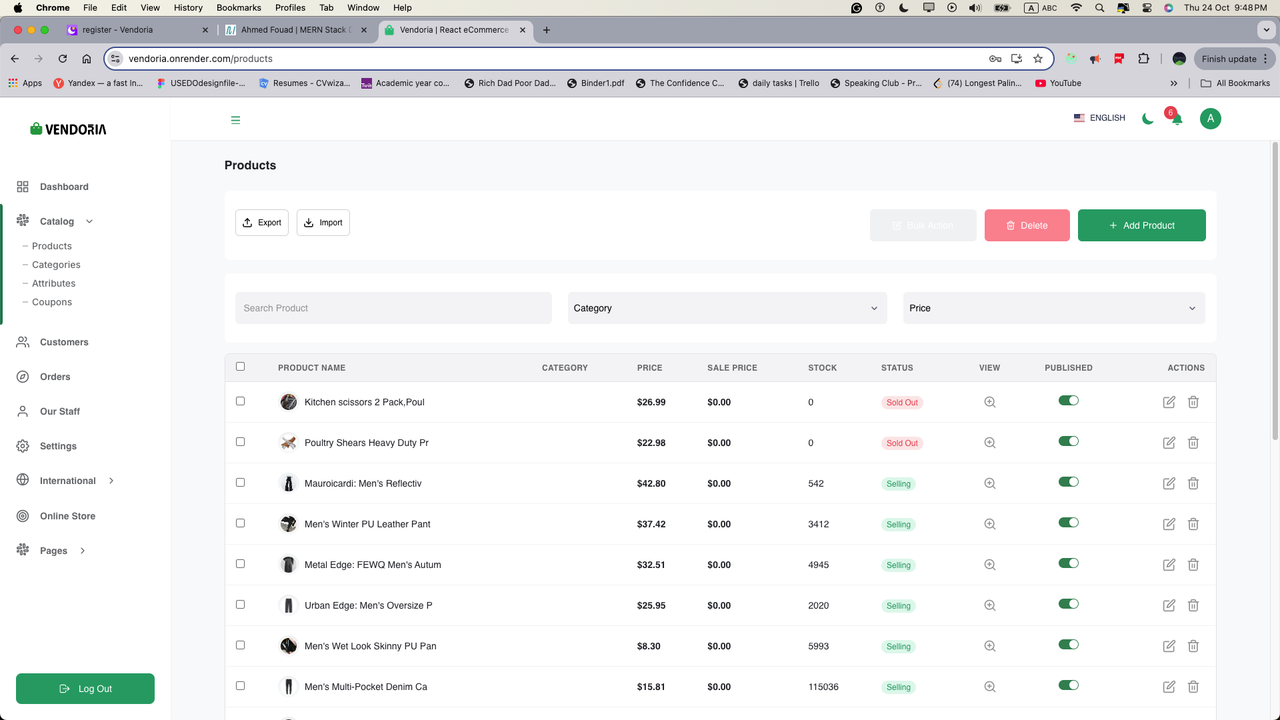Click the Kitchen scissors product thumbnail
Viewport: 1280px width, 720px height.
[x=288, y=402]
